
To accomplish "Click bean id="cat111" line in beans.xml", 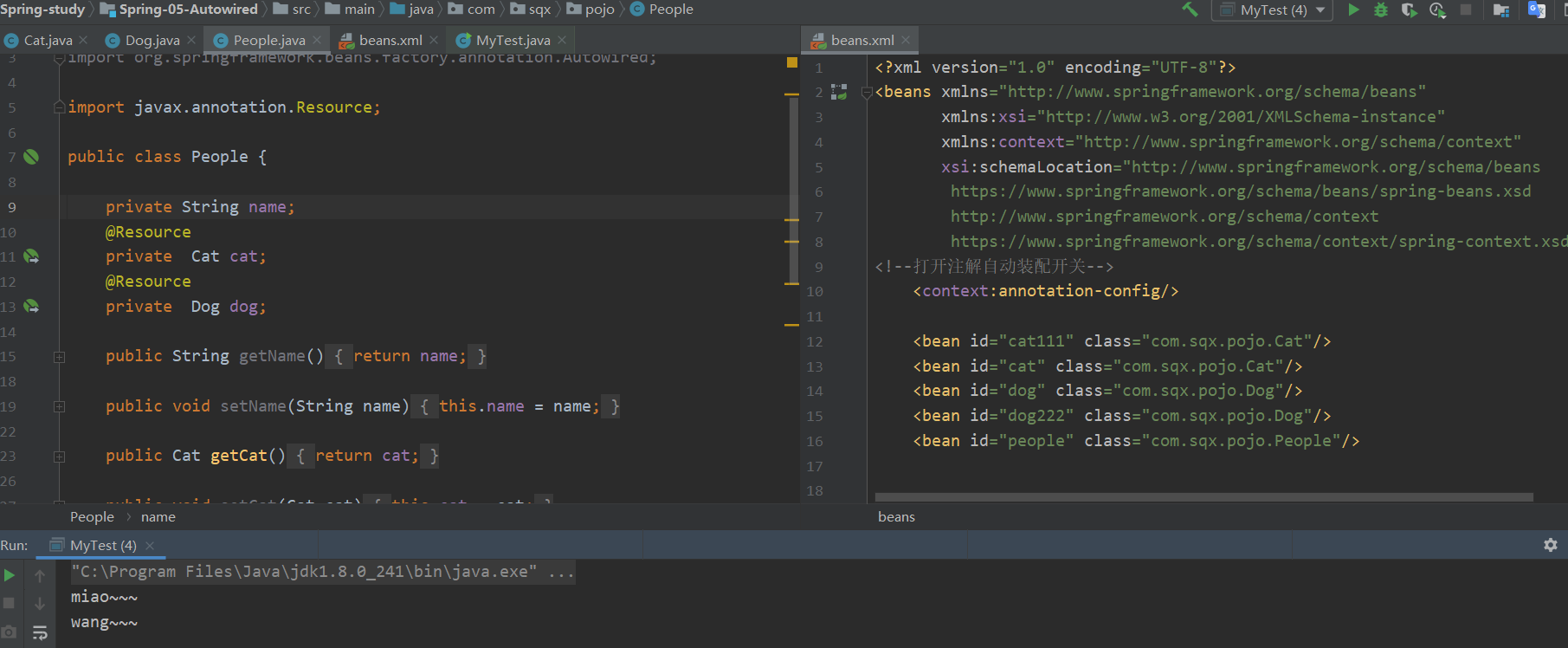I will point(1122,341).
